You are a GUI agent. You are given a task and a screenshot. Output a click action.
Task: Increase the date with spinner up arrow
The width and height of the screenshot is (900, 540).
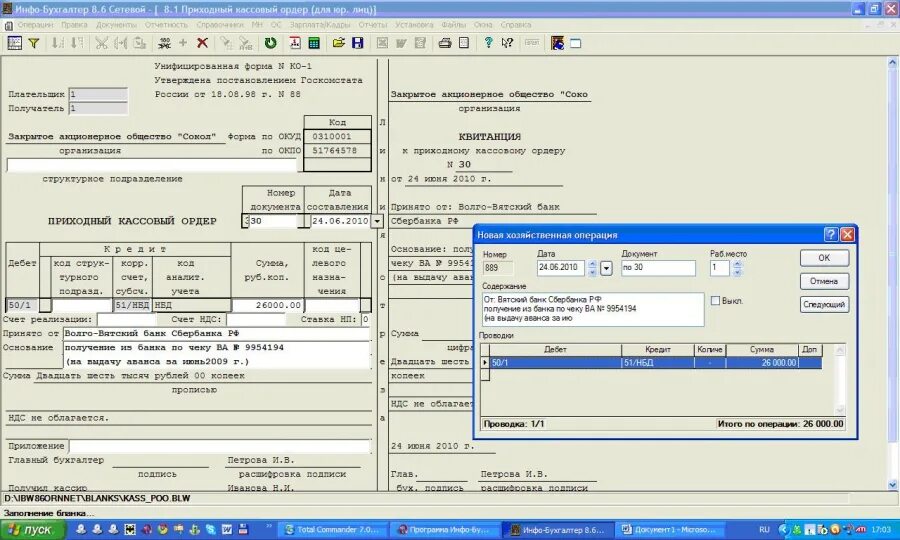(592, 264)
